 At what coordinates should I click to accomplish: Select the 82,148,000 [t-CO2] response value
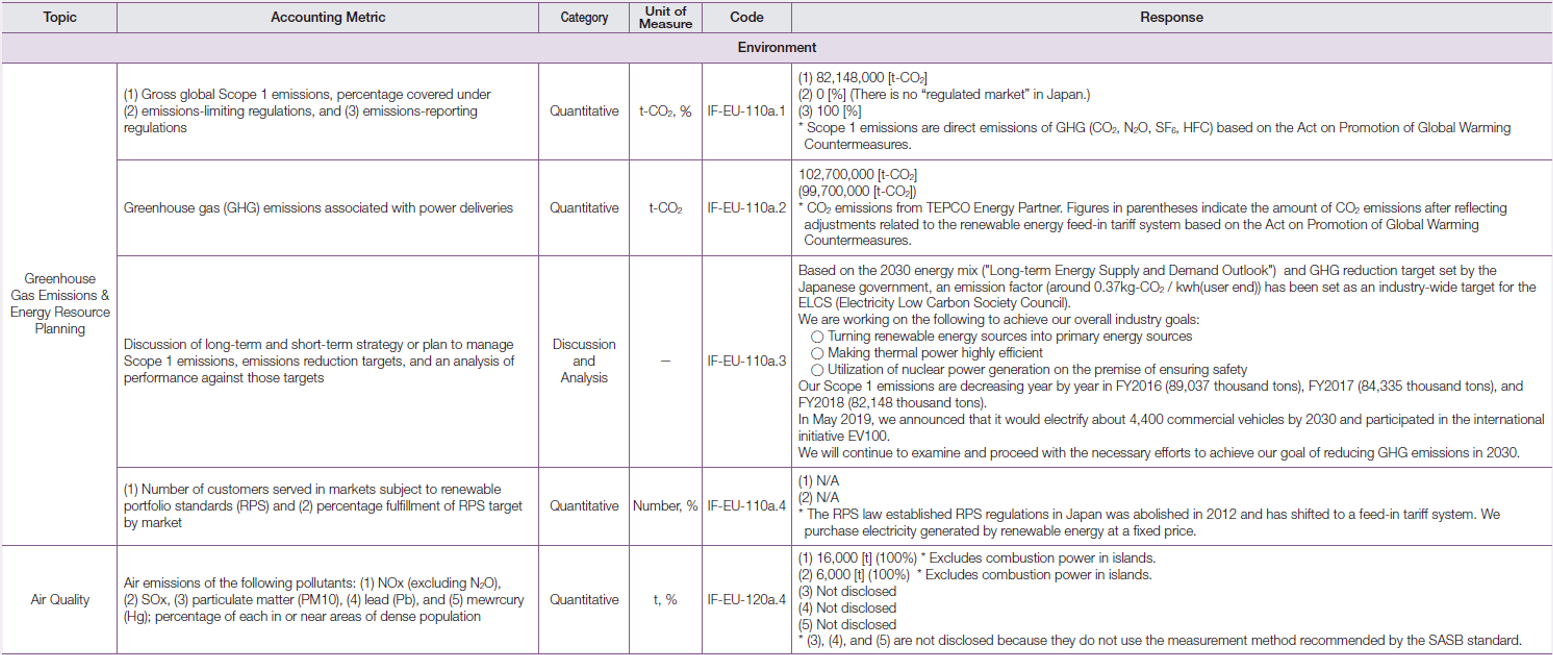click(867, 77)
